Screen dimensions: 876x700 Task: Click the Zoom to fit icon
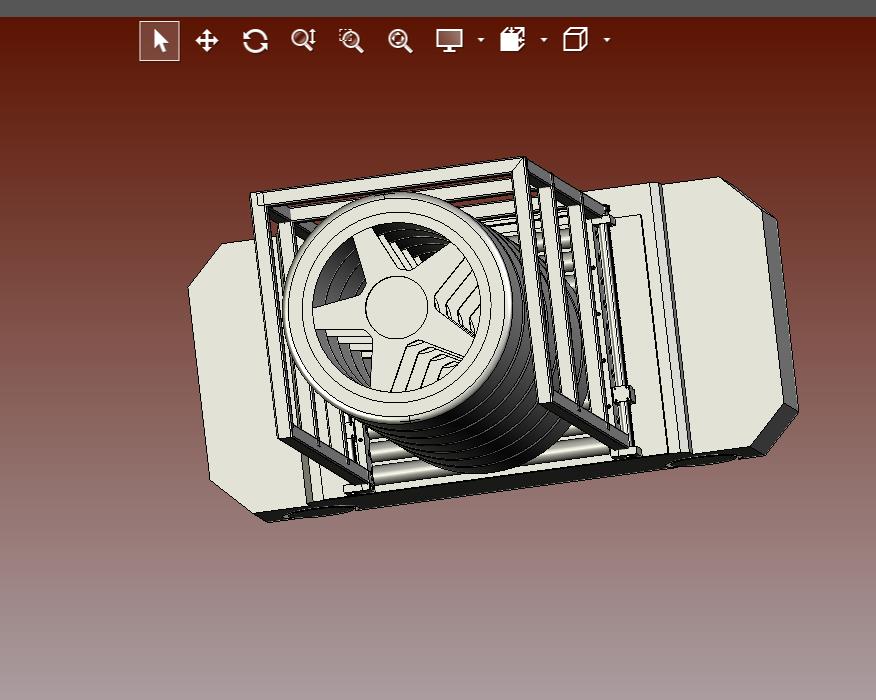(400, 41)
